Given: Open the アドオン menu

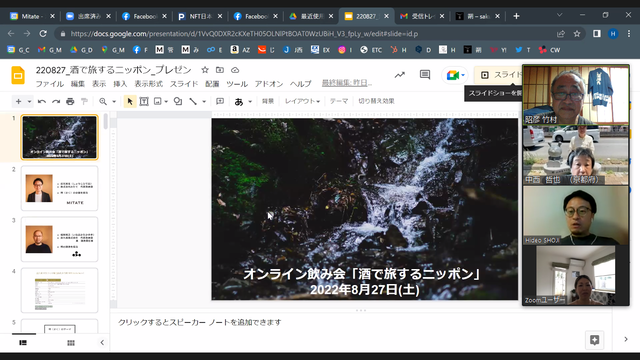Looking at the screenshot, I should [x=269, y=84].
